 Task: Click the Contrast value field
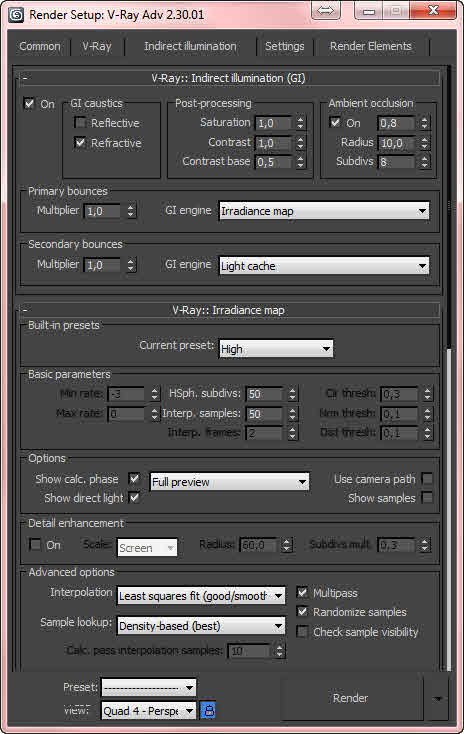[274, 143]
